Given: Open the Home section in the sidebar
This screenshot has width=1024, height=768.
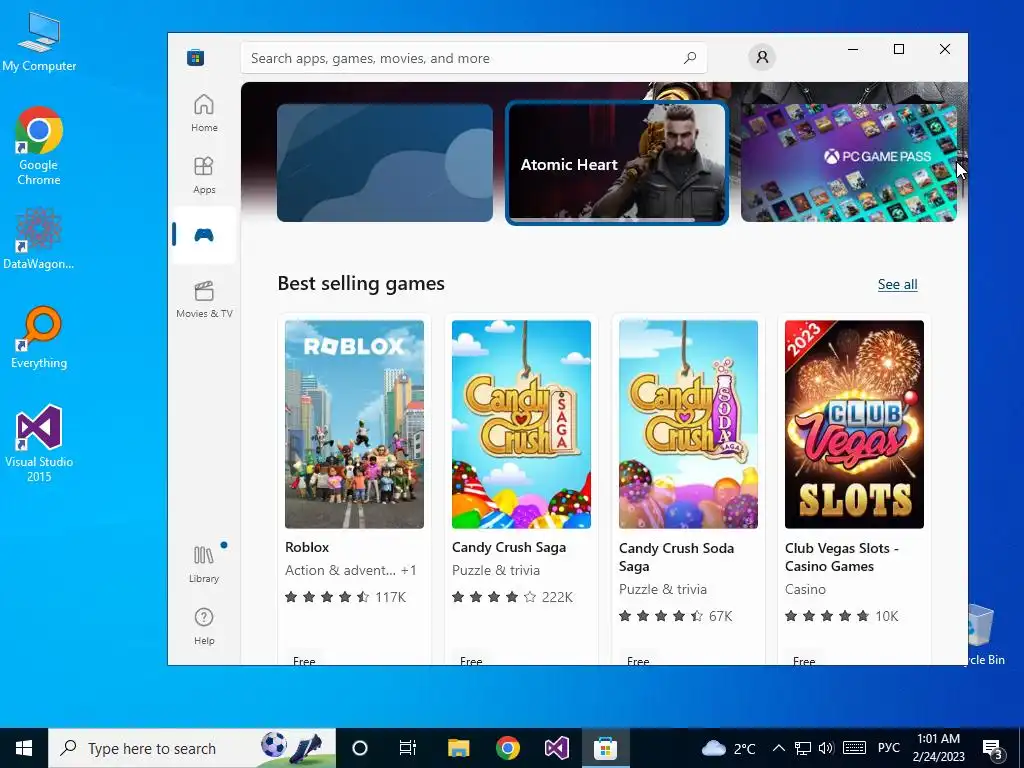Looking at the screenshot, I should click(204, 113).
